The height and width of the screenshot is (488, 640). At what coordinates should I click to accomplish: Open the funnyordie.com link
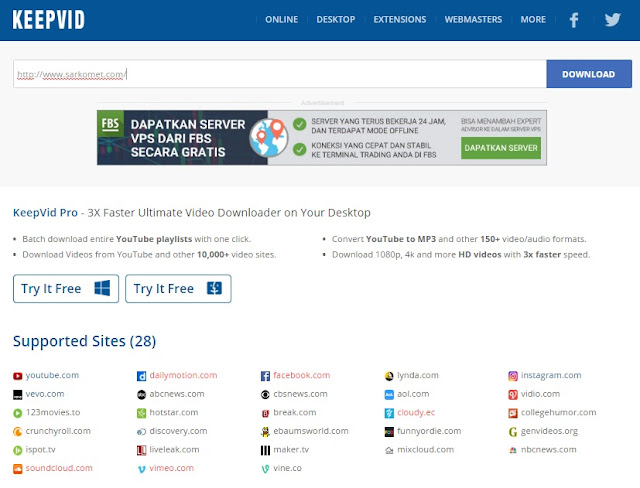429,431
